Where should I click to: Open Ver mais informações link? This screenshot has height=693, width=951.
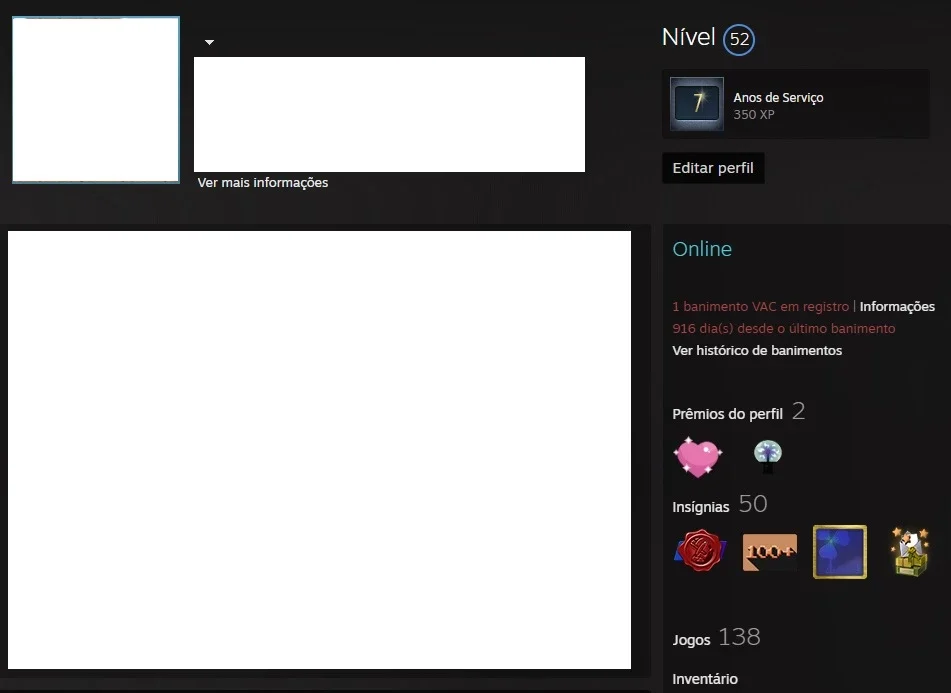click(263, 182)
